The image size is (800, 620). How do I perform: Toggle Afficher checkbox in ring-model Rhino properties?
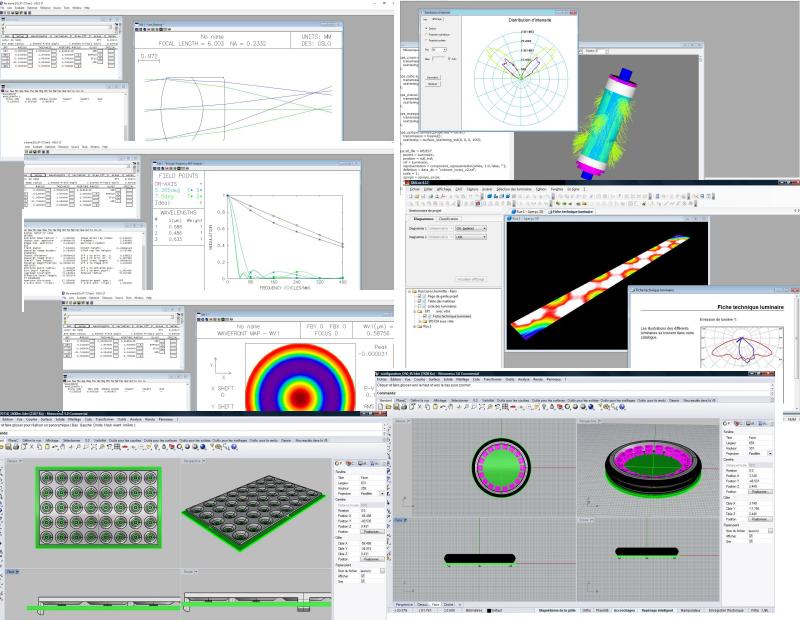[751, 536]
